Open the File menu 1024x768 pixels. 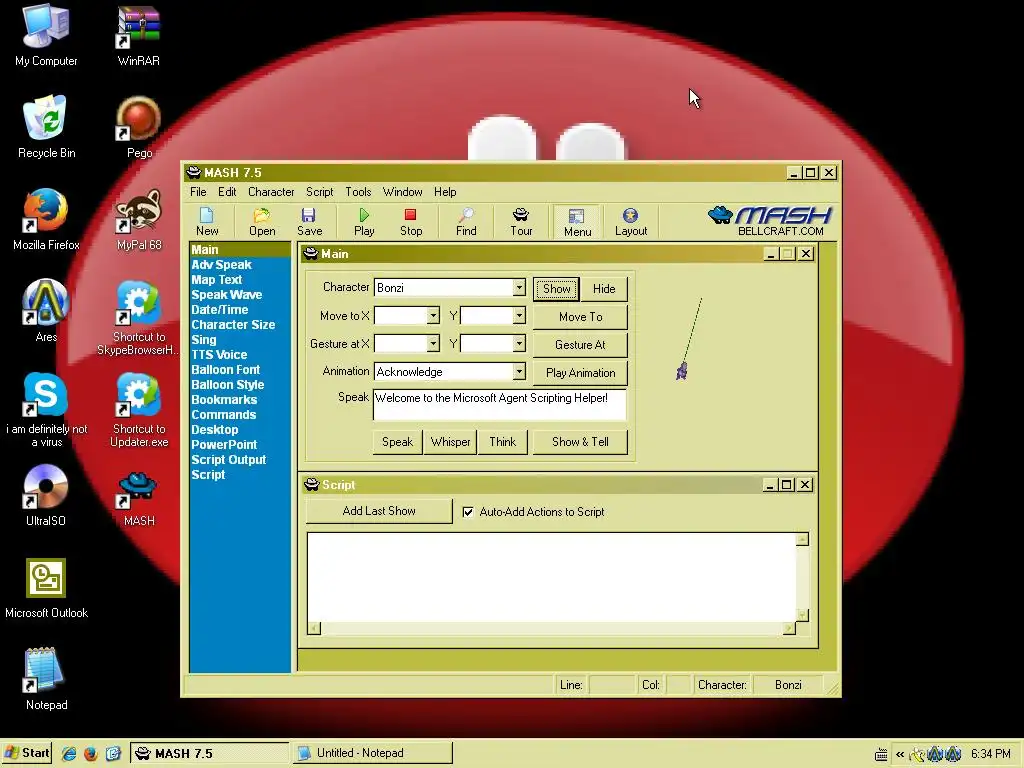(x=198, y=192)
